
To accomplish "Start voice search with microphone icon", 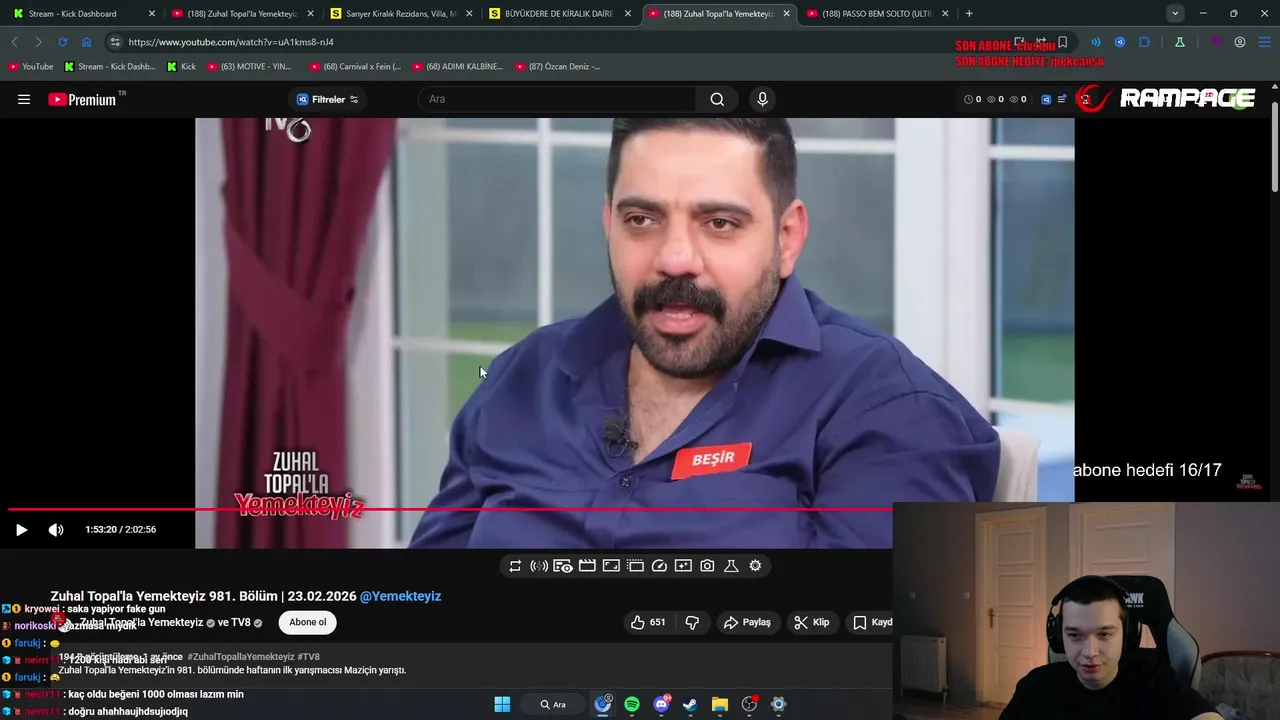I will point(762,99).
